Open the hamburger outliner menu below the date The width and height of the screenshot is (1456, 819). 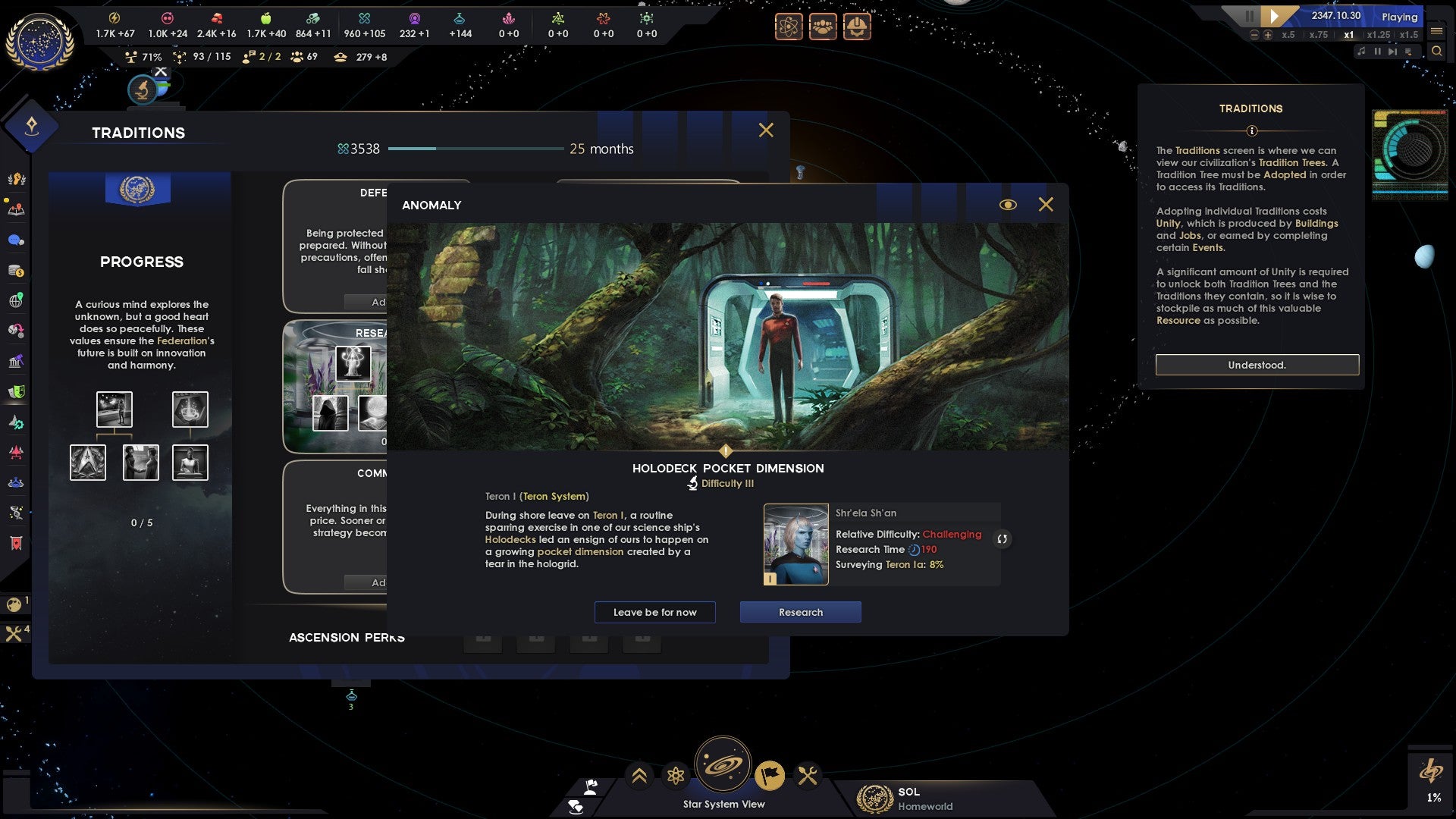pos(1436,32)
